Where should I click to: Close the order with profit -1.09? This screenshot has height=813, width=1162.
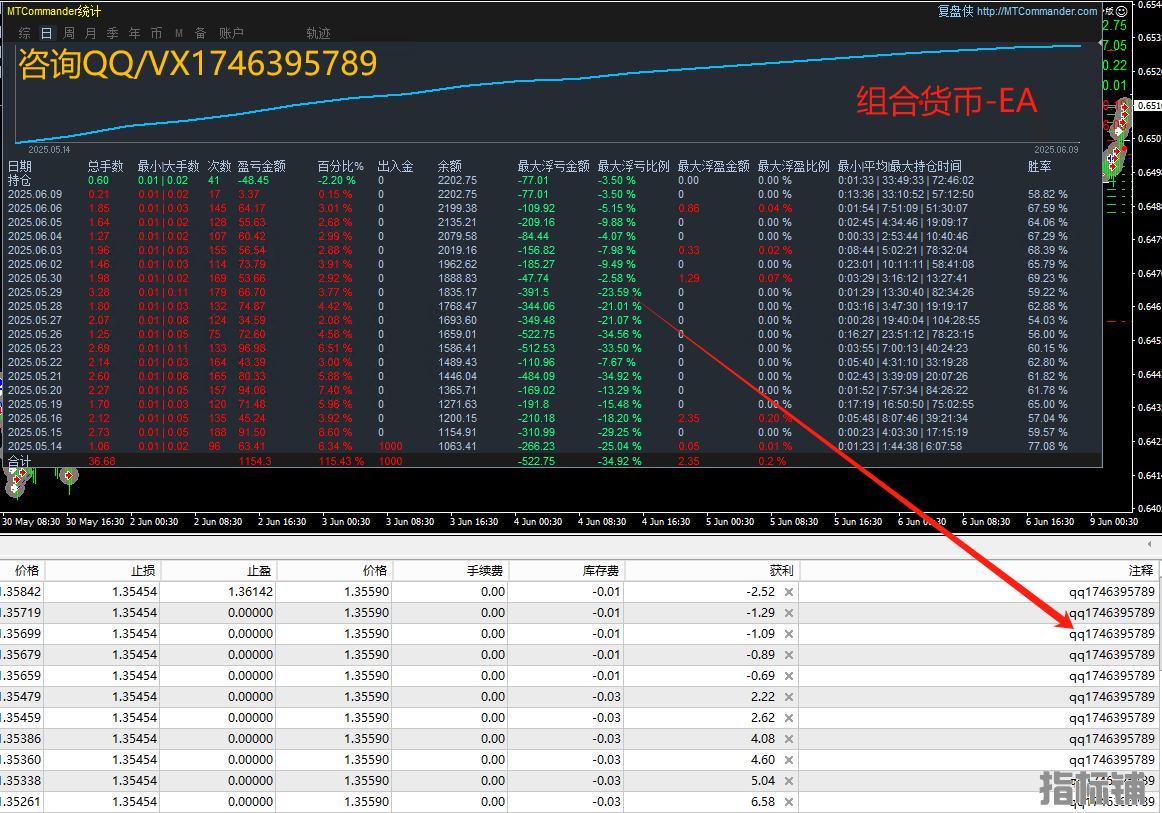788,634
